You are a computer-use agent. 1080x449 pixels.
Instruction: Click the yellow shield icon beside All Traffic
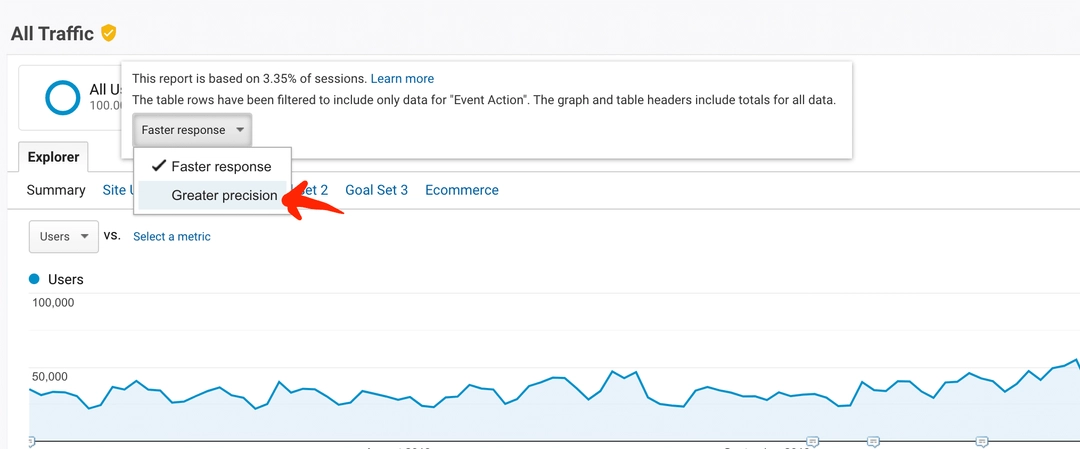[x=109, y=33]
